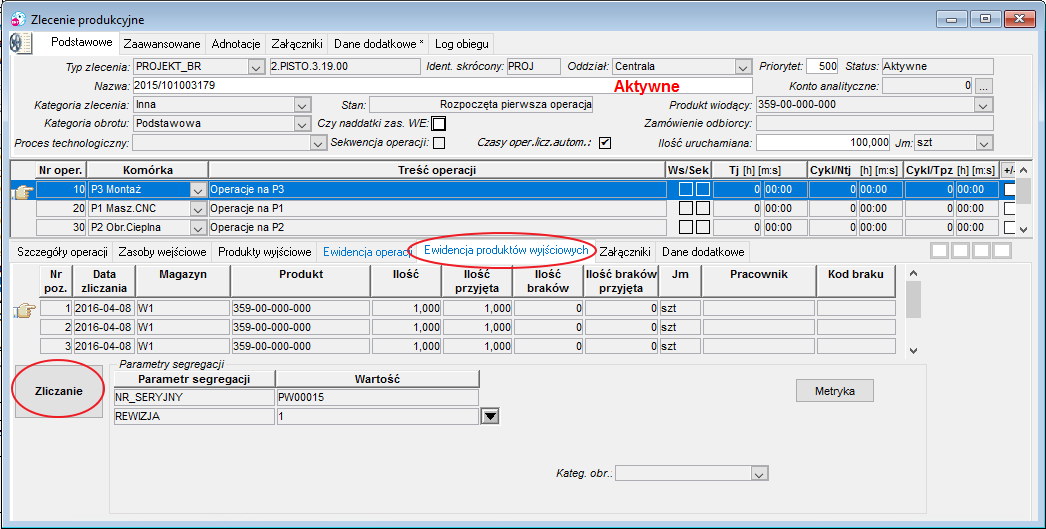Switch to the Podstawowe tab
Image resolution: width=1046 pixels, height=529 pixels.
coord(81,42)
